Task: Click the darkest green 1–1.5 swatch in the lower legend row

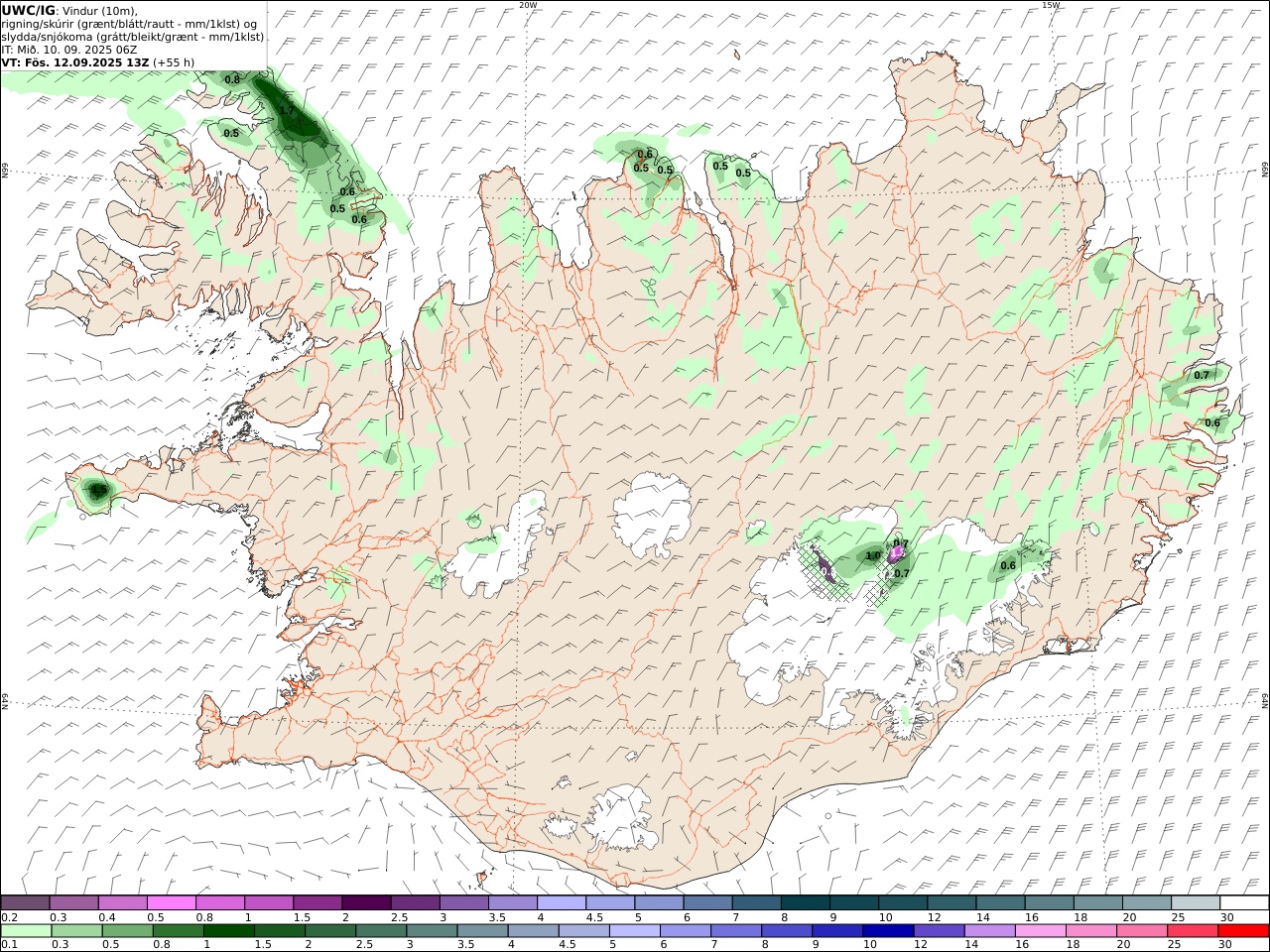Action: point(228,930)
